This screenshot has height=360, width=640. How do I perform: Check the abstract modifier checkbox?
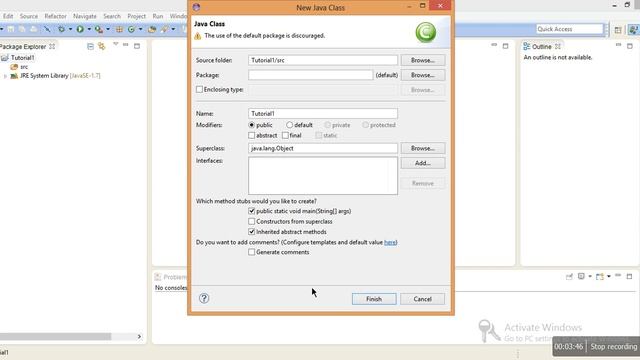pyautogui.click(x=251, y=135)
